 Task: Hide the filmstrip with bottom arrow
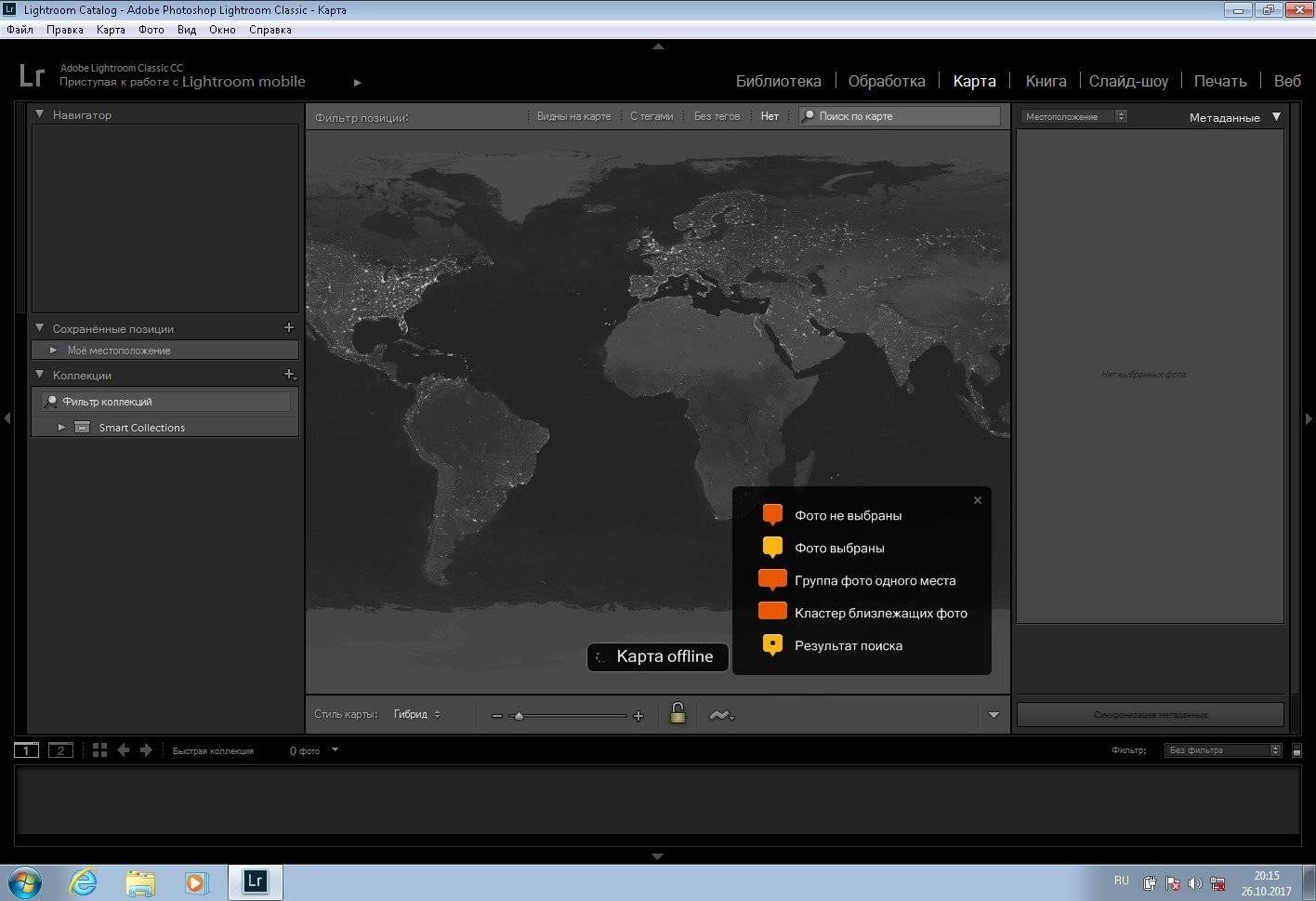(658, 856)
